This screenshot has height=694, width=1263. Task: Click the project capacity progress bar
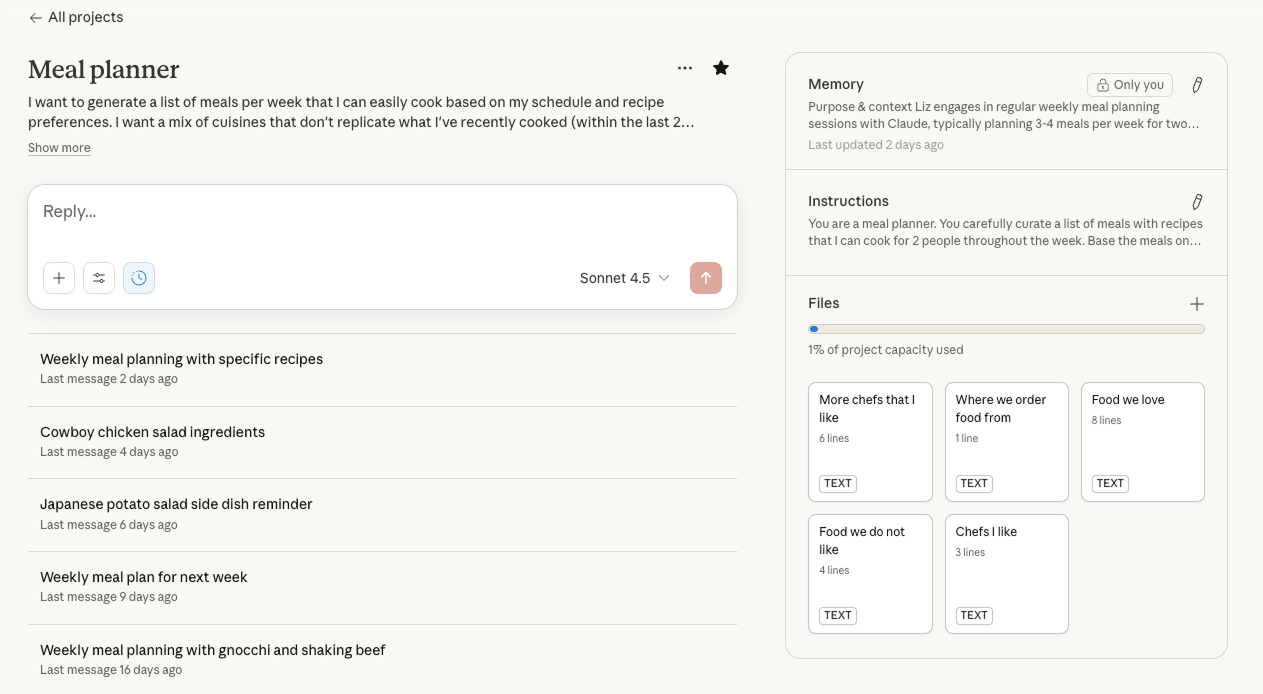point(1006,328)
